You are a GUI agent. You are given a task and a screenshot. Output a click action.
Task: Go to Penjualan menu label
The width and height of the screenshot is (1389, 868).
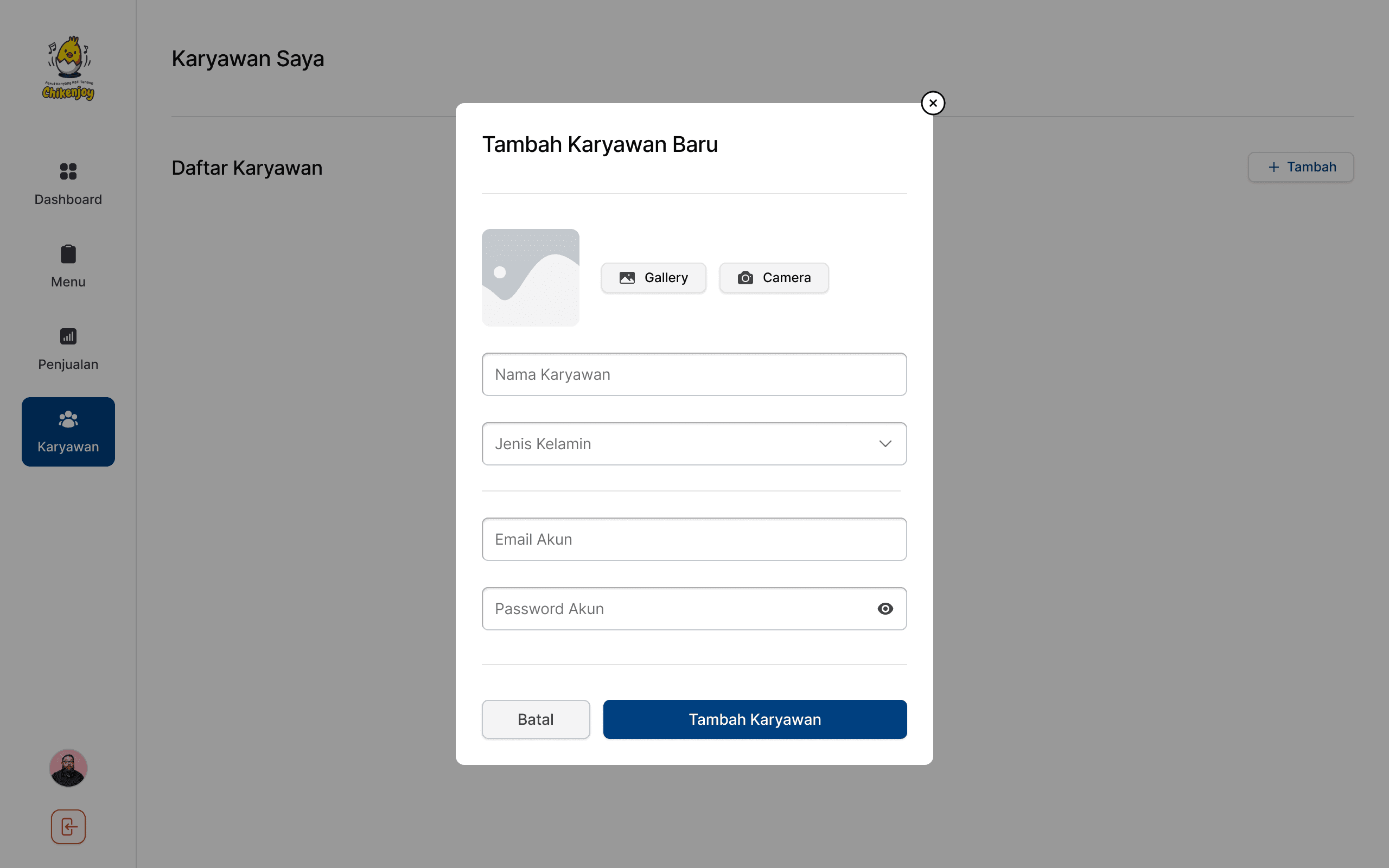pyautogui.click(x=68, y=365)
